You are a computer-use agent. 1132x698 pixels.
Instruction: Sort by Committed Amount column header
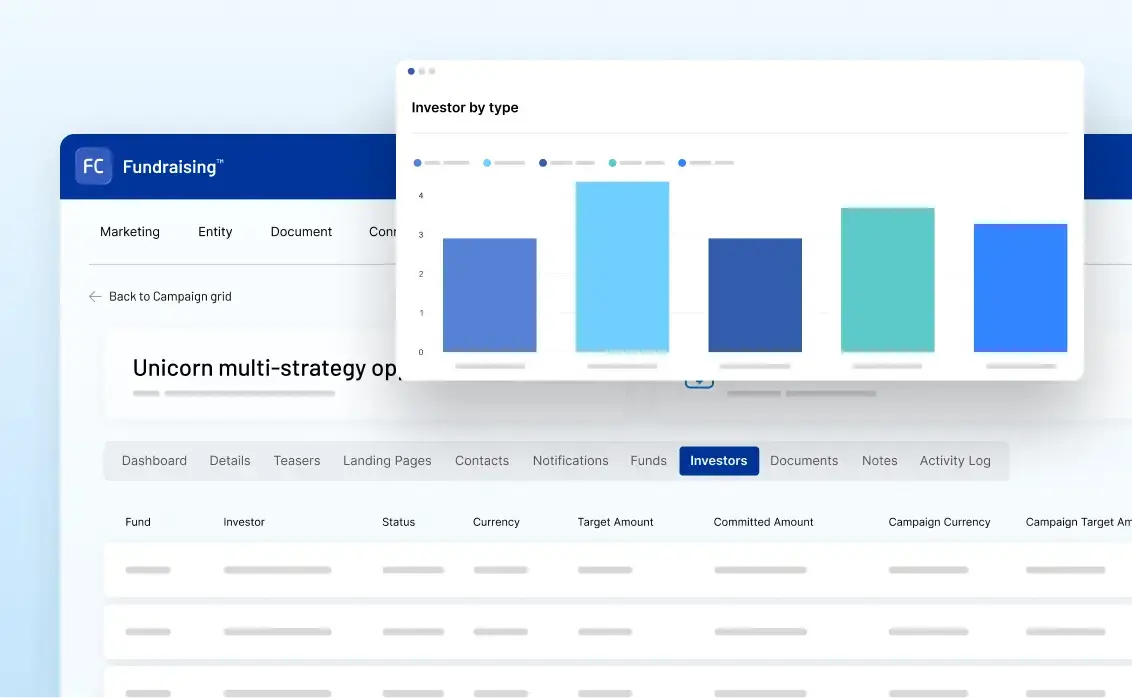pyautogui.click(x=763, y=522)
